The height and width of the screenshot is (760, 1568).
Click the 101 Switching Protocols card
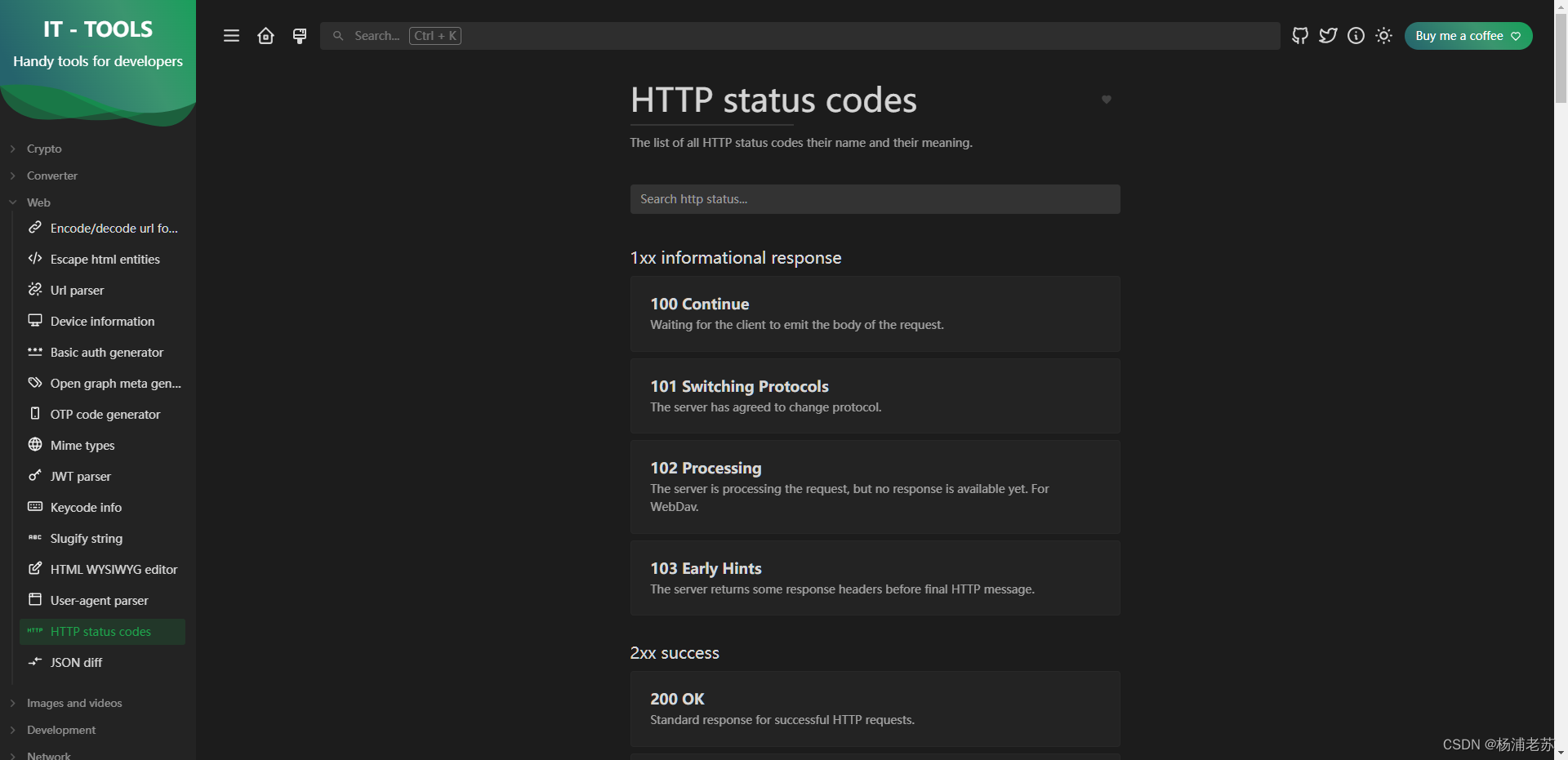[x=875, y=396]
